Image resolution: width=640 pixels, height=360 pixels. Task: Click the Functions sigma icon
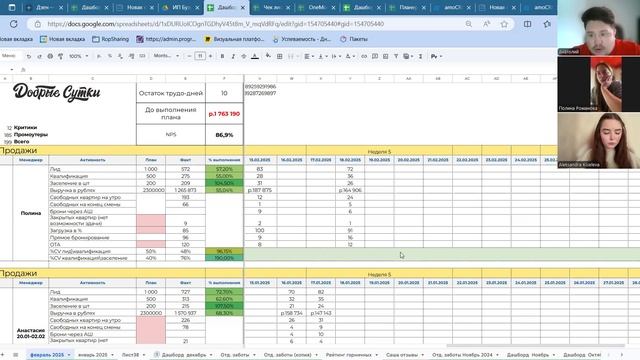(x=420, y=56)
